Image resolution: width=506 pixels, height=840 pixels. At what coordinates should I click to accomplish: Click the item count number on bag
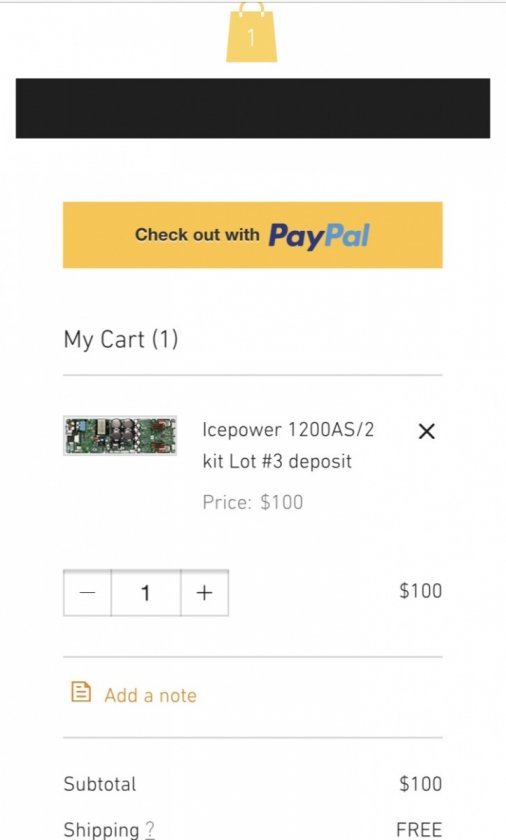pos(252,38)
